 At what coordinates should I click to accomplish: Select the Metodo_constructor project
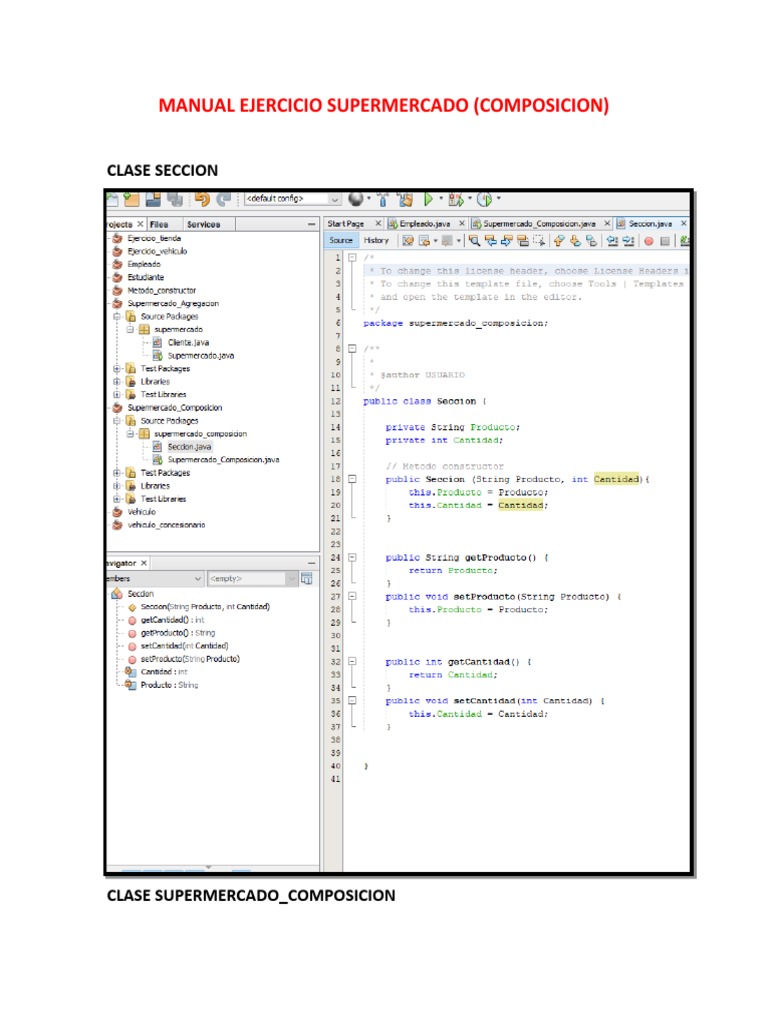click(162, 291)
